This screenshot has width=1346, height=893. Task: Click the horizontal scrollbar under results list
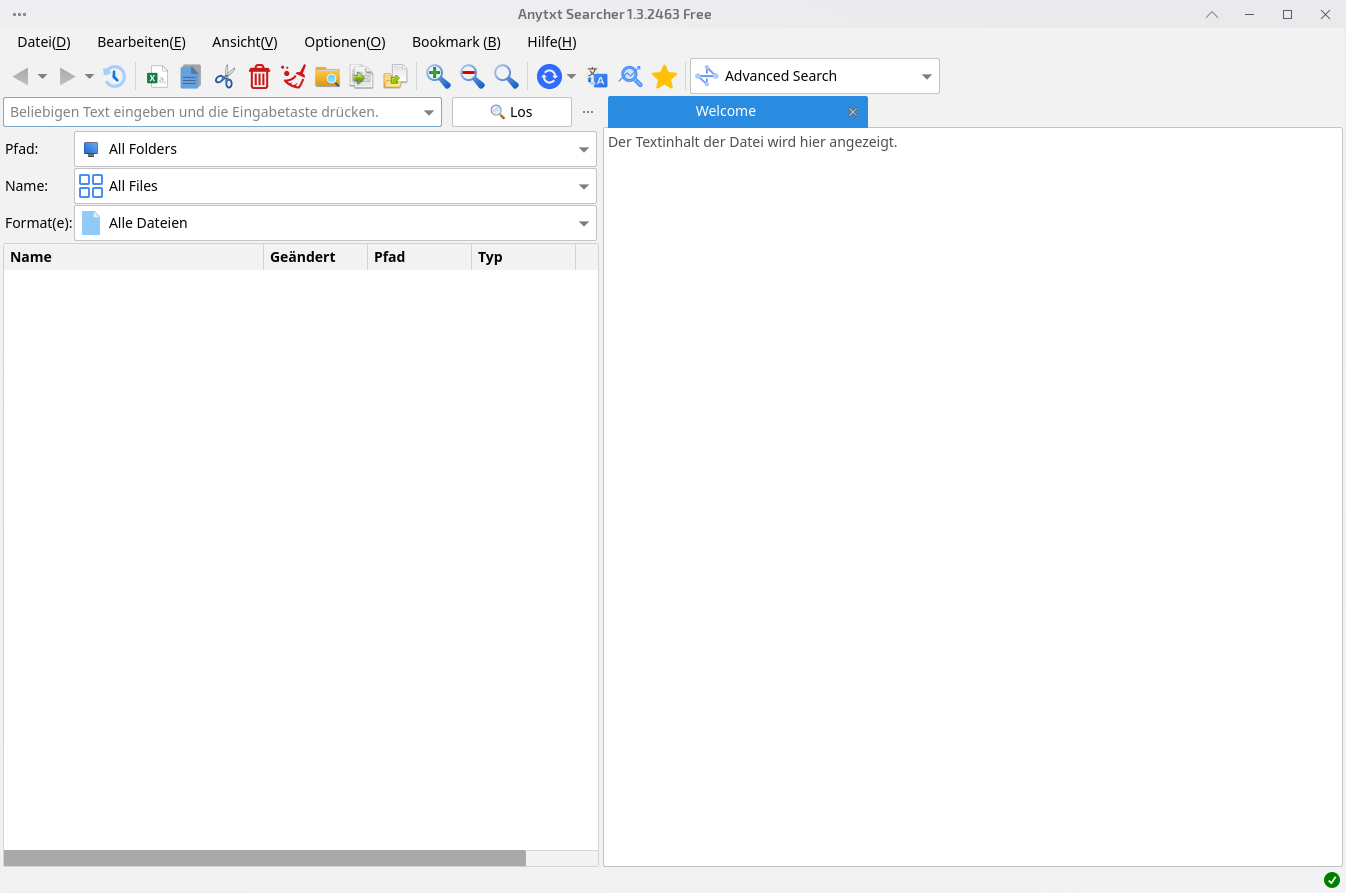click(x=265, y=858)
